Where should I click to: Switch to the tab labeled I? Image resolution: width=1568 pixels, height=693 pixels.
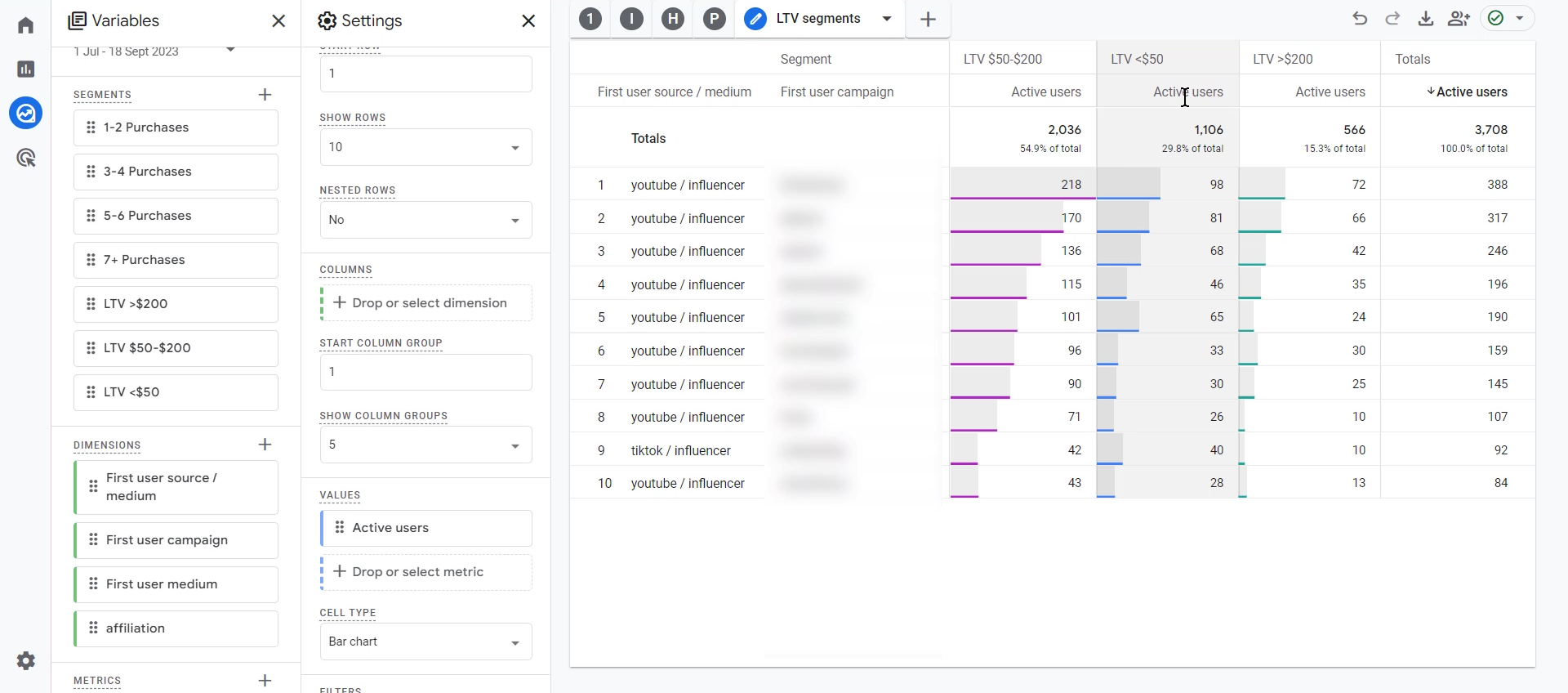(x=631, y=19)
